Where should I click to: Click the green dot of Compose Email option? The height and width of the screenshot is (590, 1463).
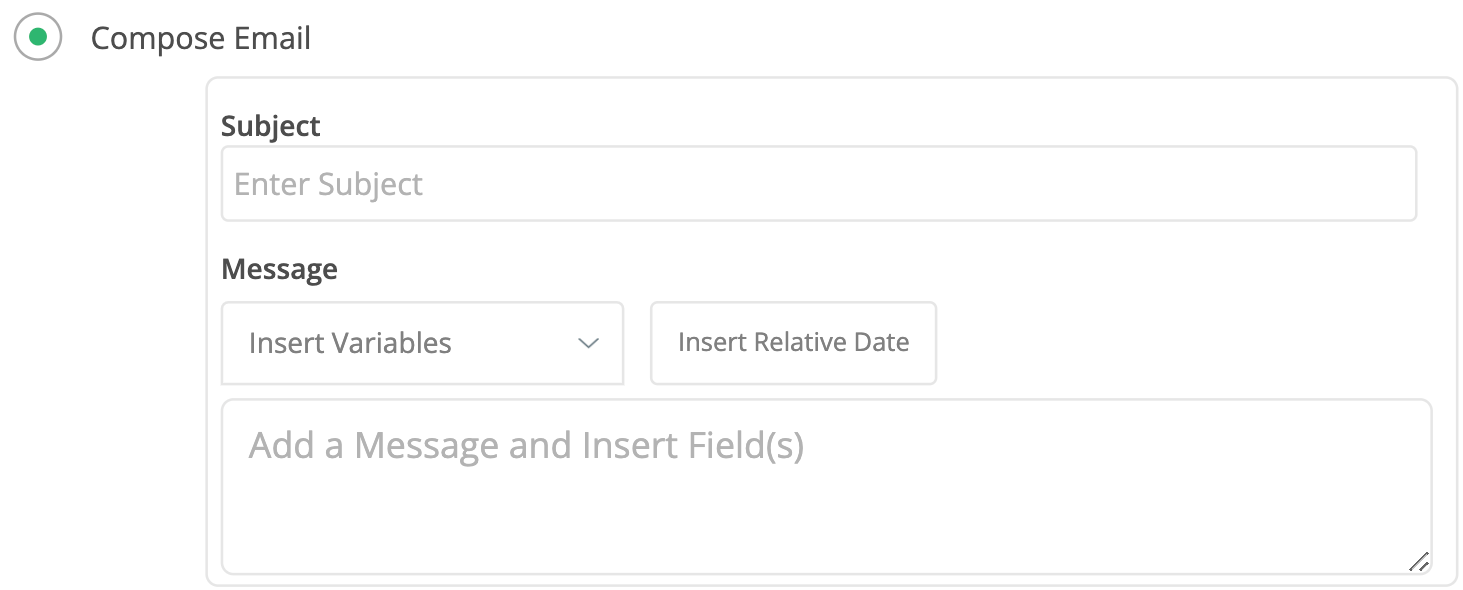click(38, 38)
